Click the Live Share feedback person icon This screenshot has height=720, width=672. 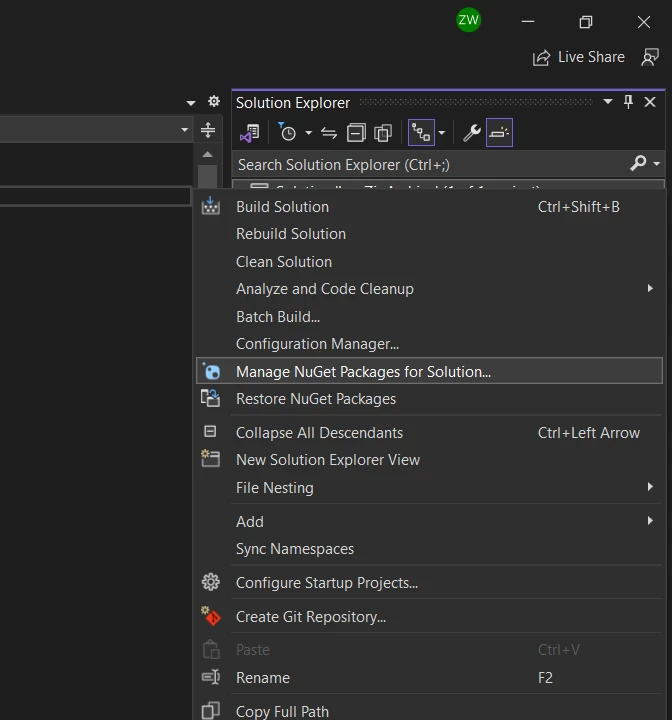tap(651, 57)
